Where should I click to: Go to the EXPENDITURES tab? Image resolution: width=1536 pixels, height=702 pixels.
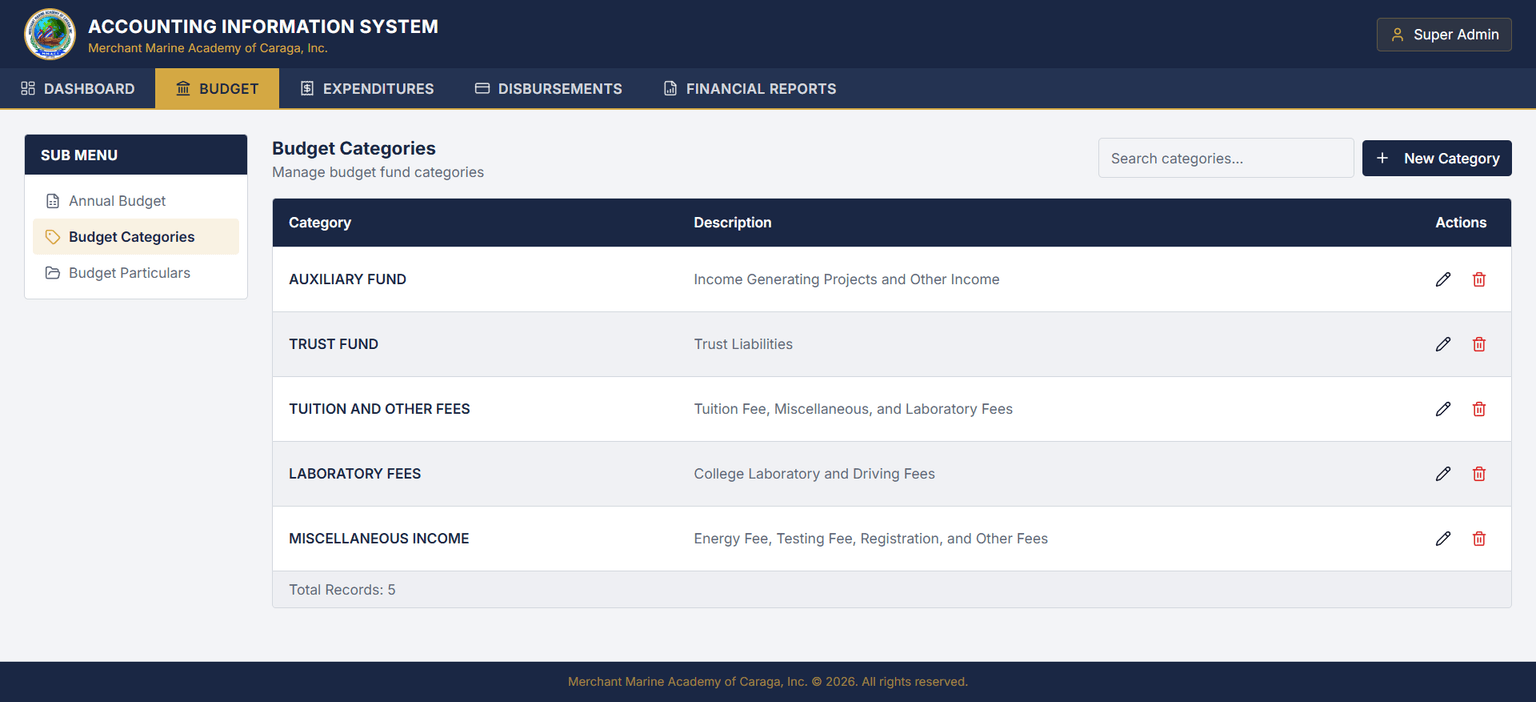pos(367,88)
